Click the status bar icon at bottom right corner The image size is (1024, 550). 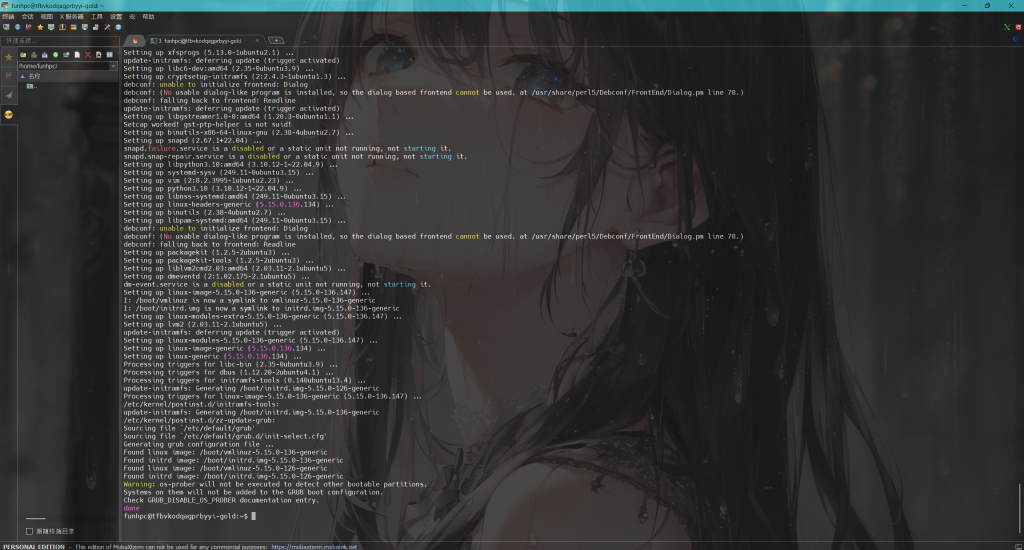pos(1017,546)
